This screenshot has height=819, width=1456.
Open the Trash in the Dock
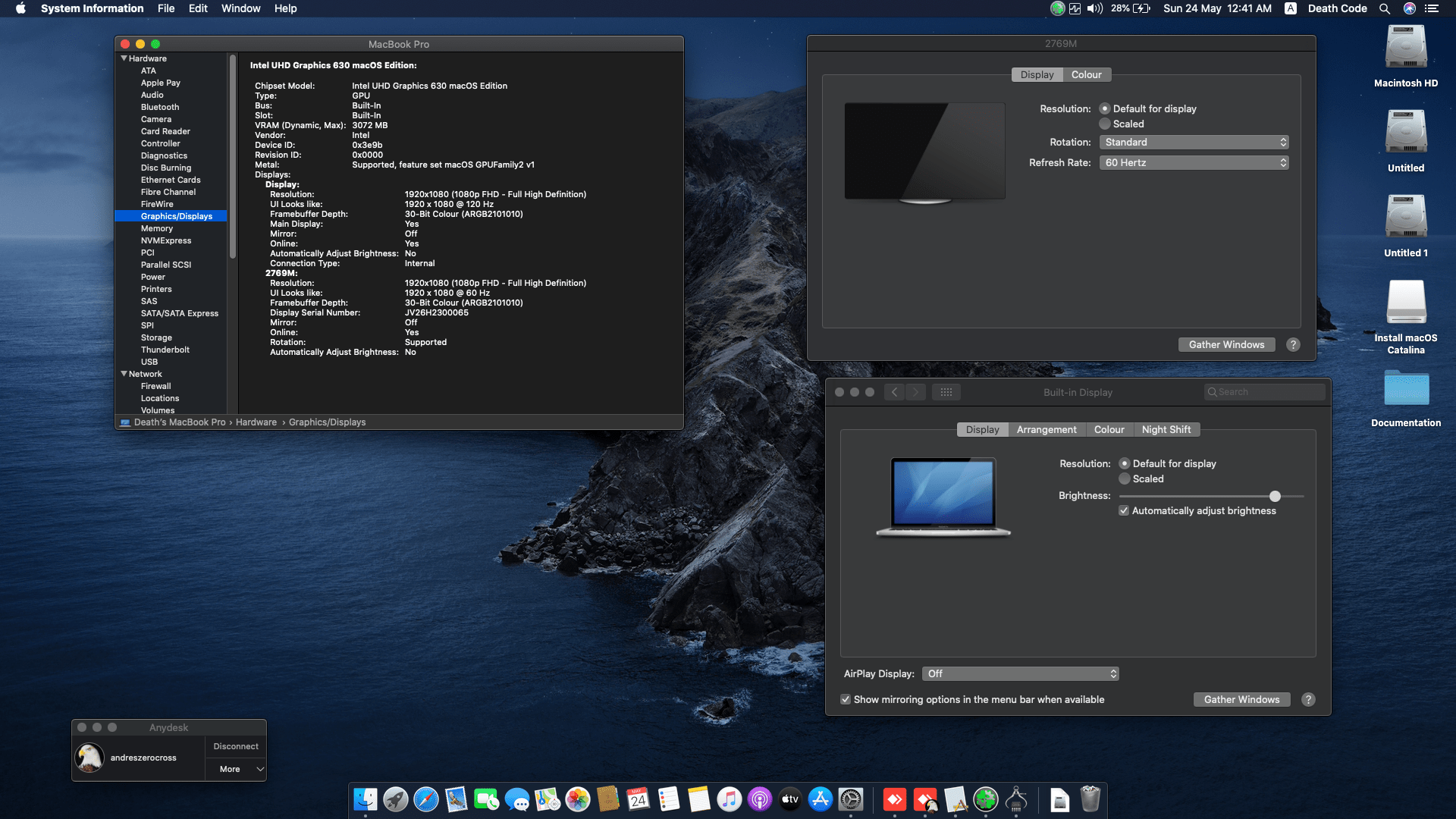(x=1090, y=799)
